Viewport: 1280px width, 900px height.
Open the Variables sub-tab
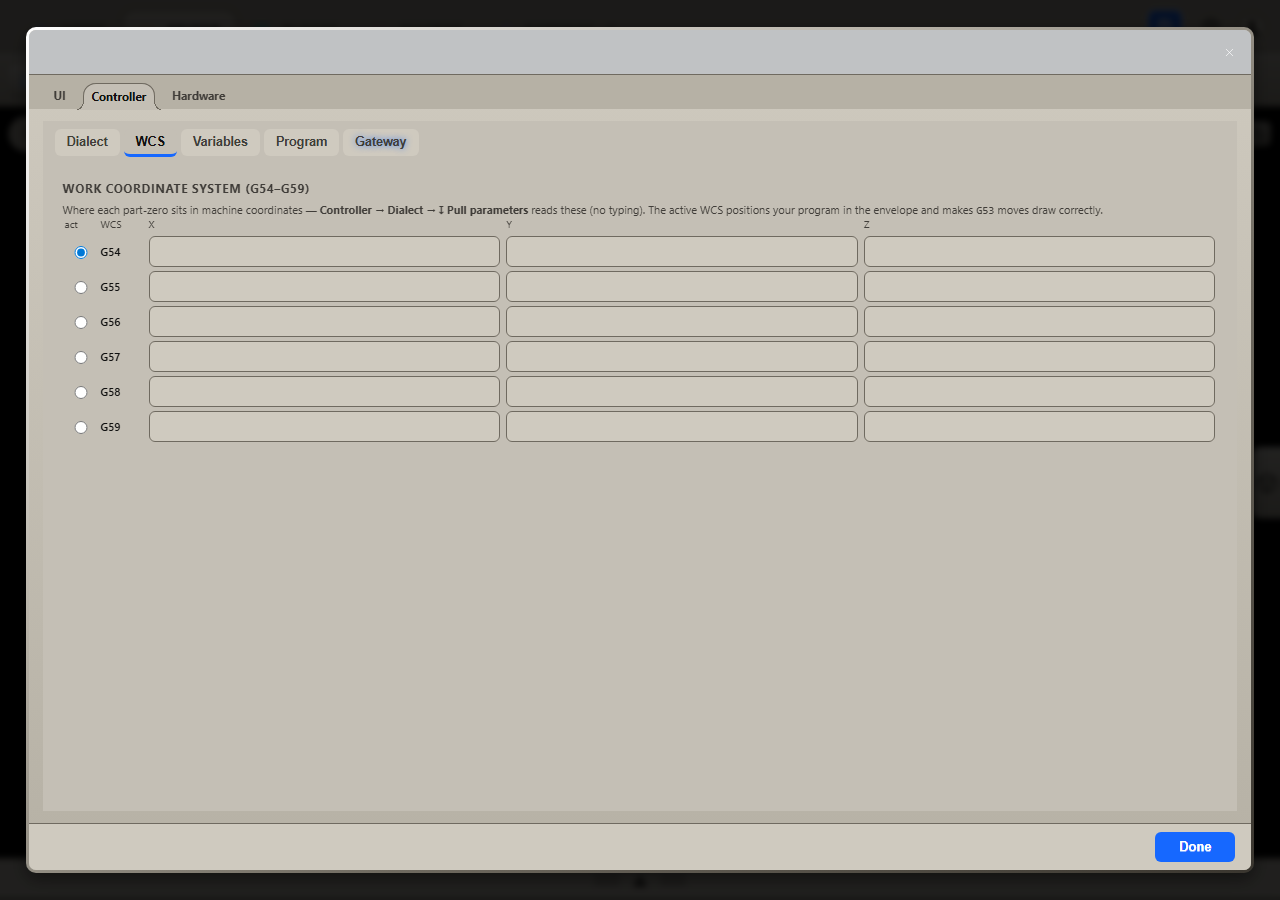click(220, 142)
